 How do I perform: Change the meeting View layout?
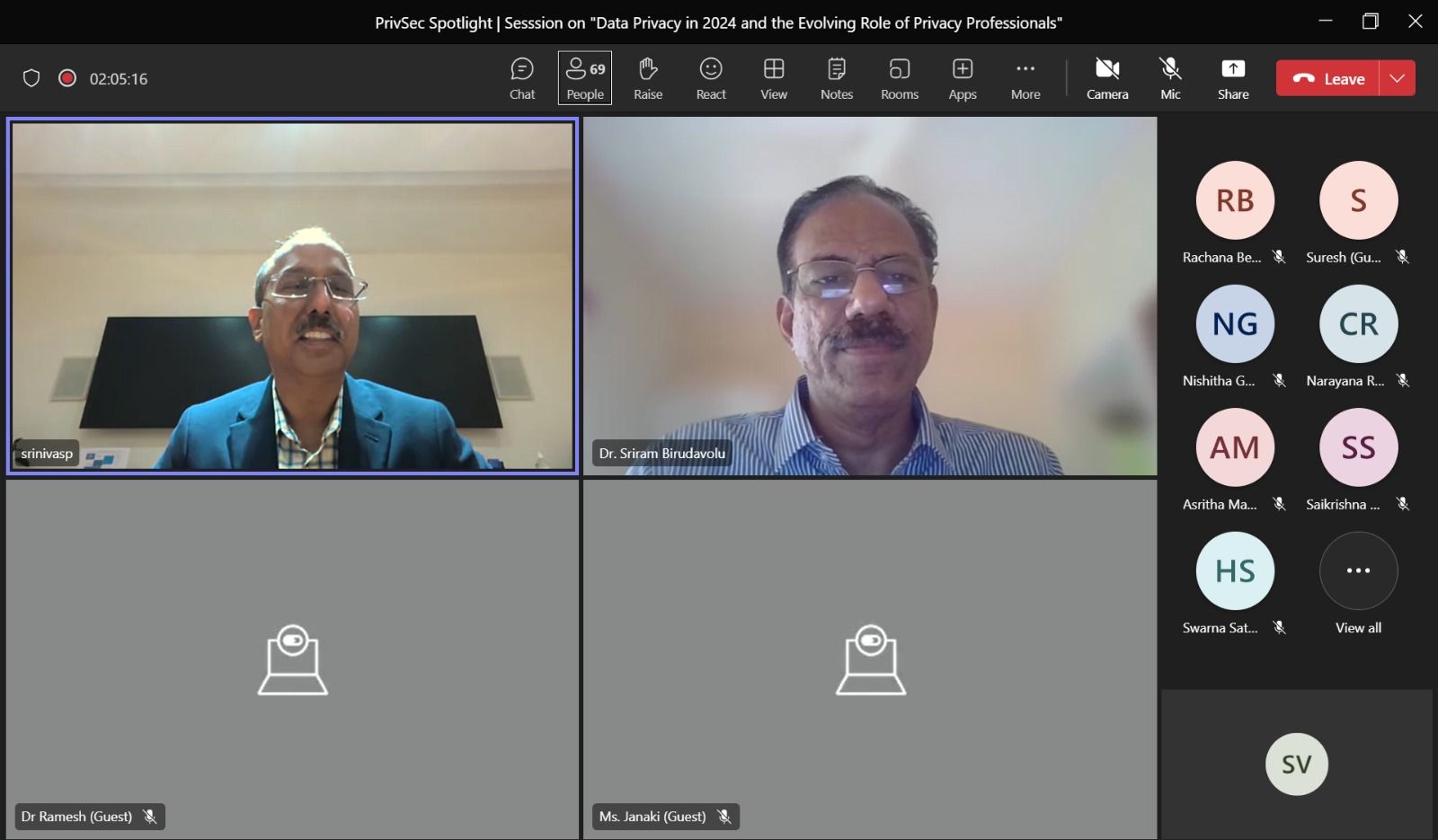click(774, 78)
